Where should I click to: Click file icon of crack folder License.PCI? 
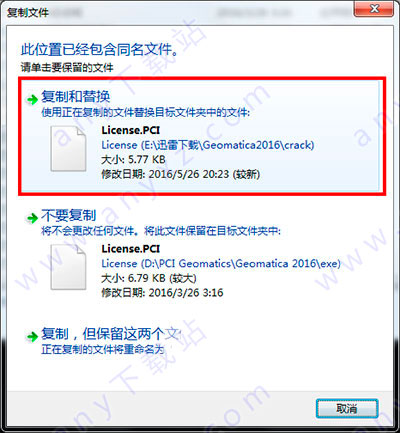pos(68,149)
